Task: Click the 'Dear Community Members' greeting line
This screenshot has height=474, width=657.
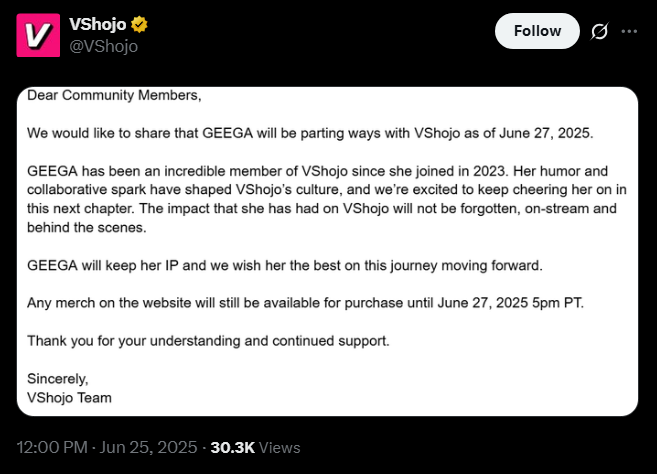Action: click(114, 96)
